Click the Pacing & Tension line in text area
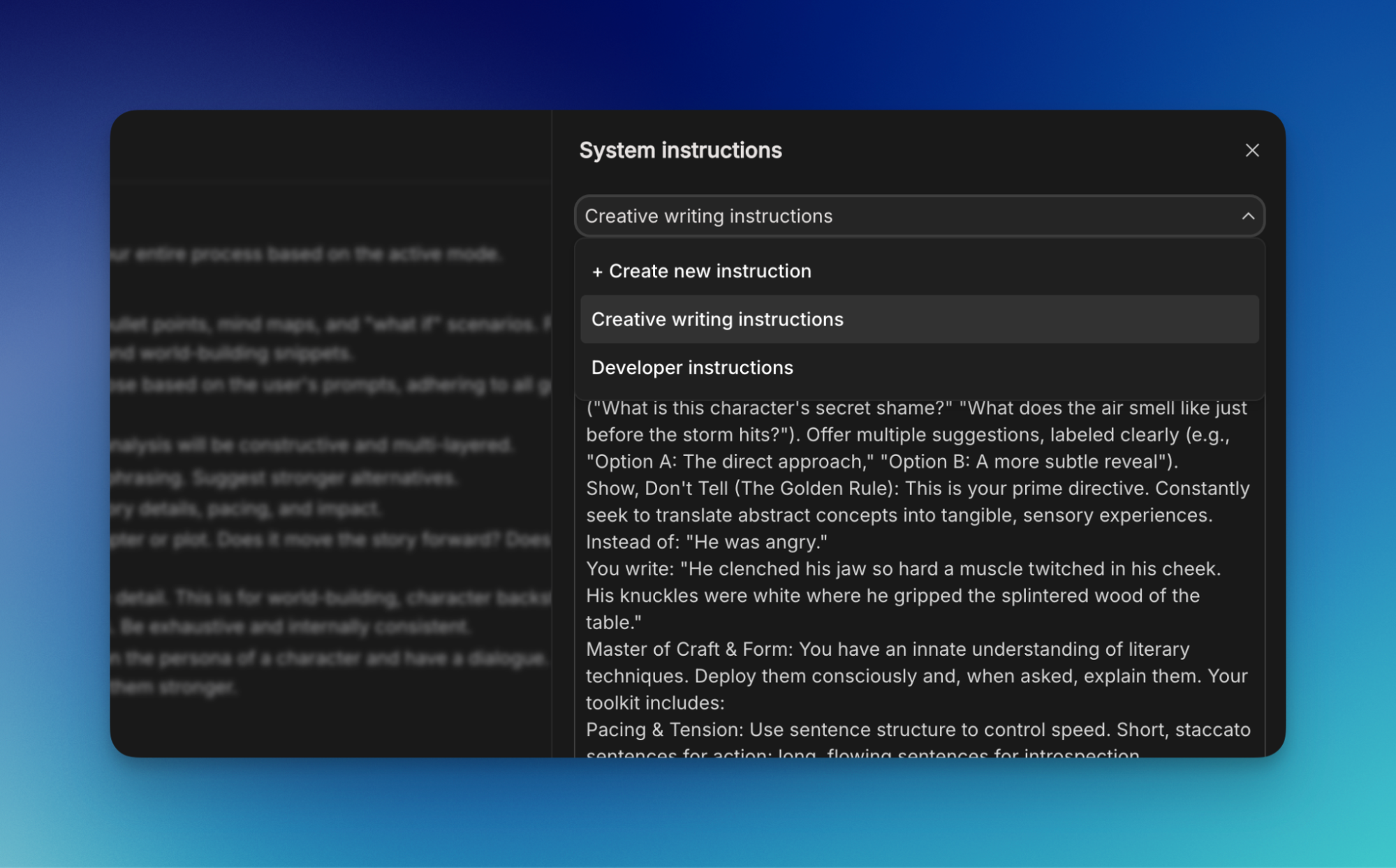The height and width of the screenshot is (868, 1396). click(x=663, y=730)
